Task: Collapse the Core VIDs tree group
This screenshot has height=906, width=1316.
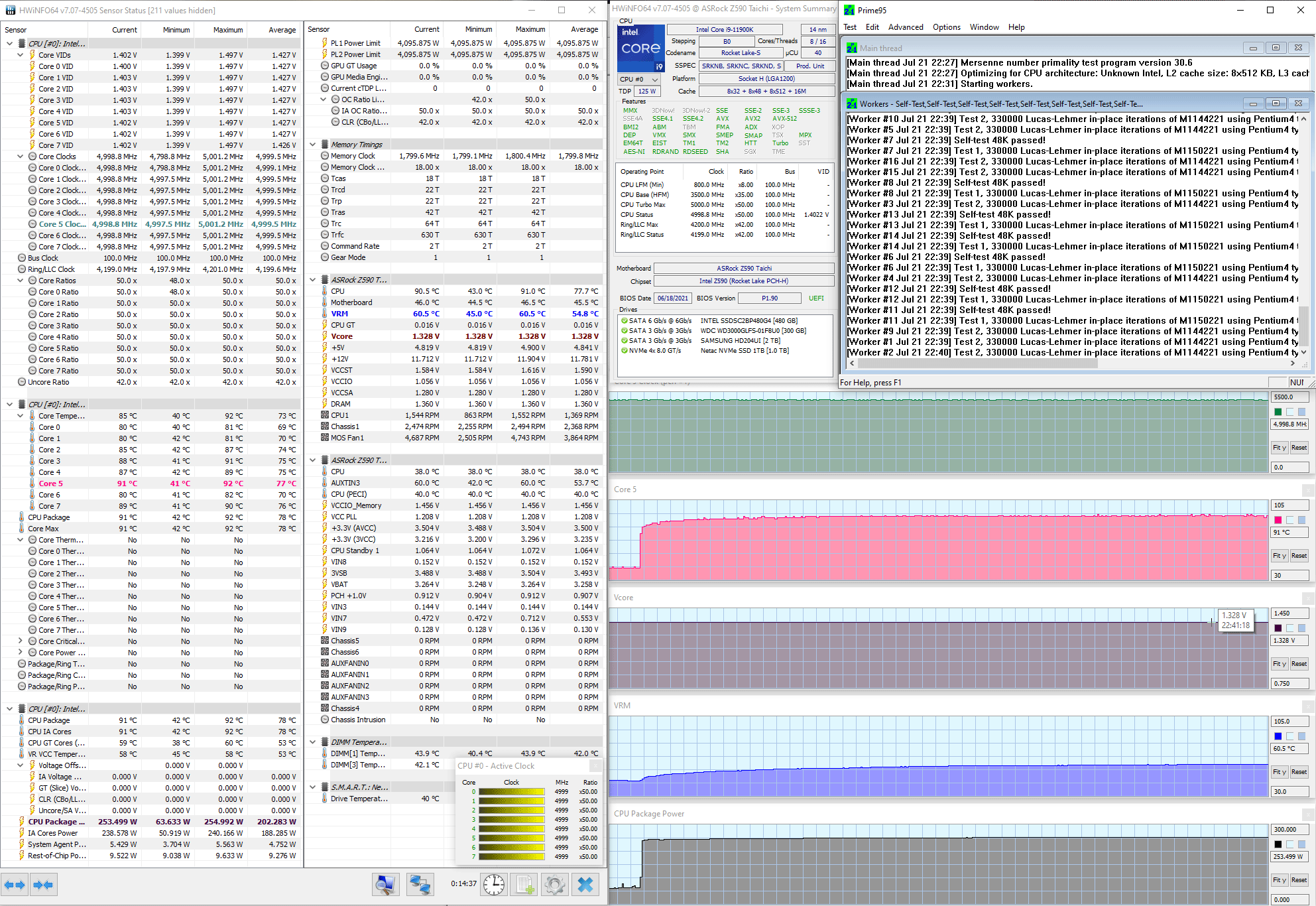Action: point(21,55)
